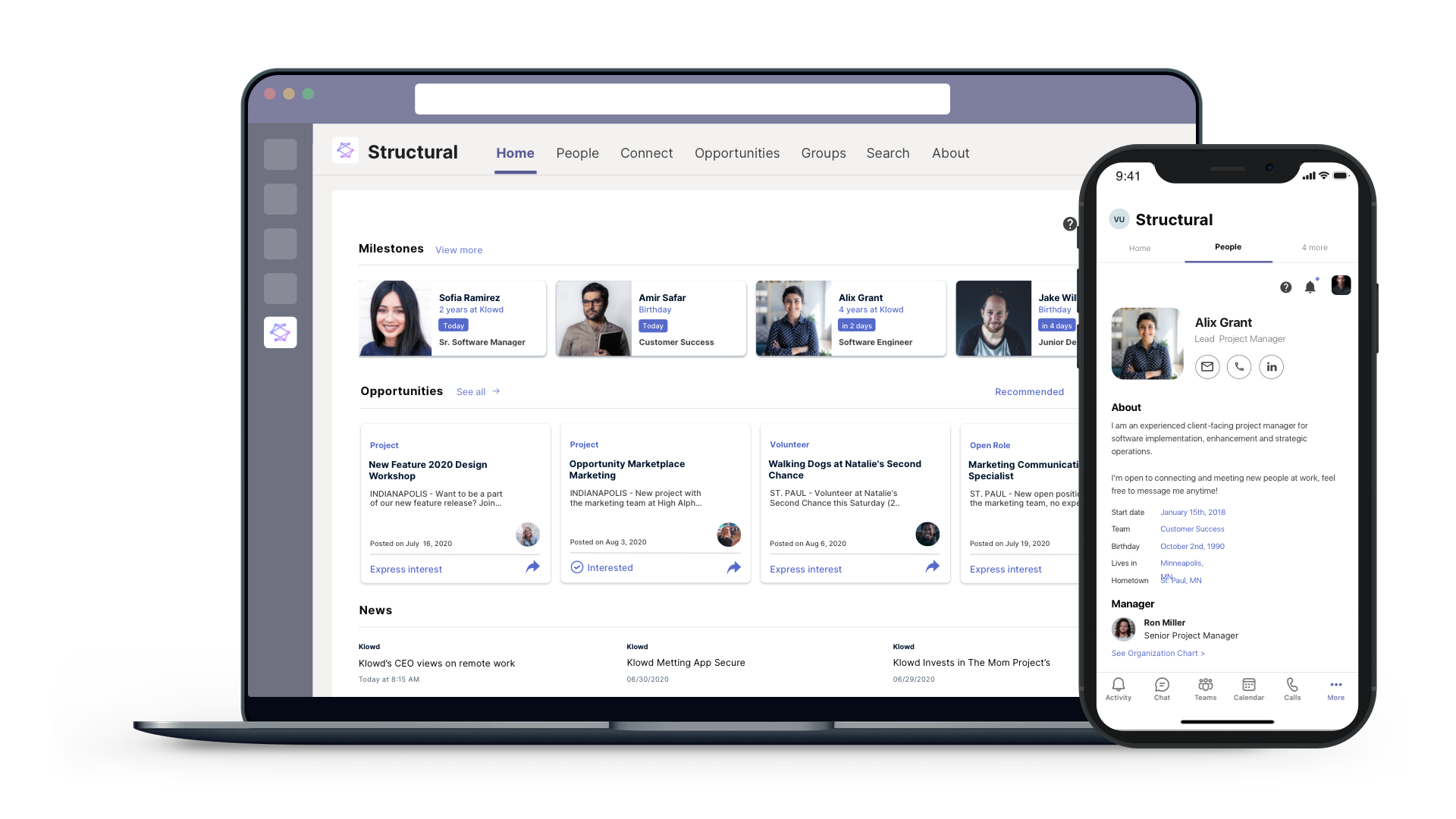Viewport: 1456px width, 819px height.
Task: Click See all under Opportunities section
Action: click(x=478, y=391)
